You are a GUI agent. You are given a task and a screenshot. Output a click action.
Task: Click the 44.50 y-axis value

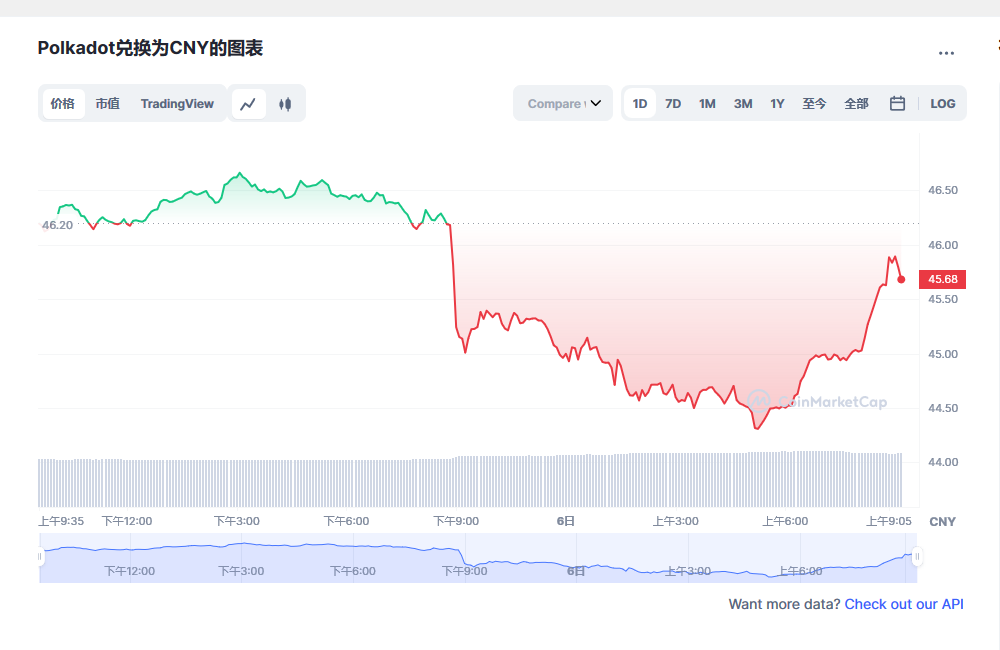click(943, 408)
